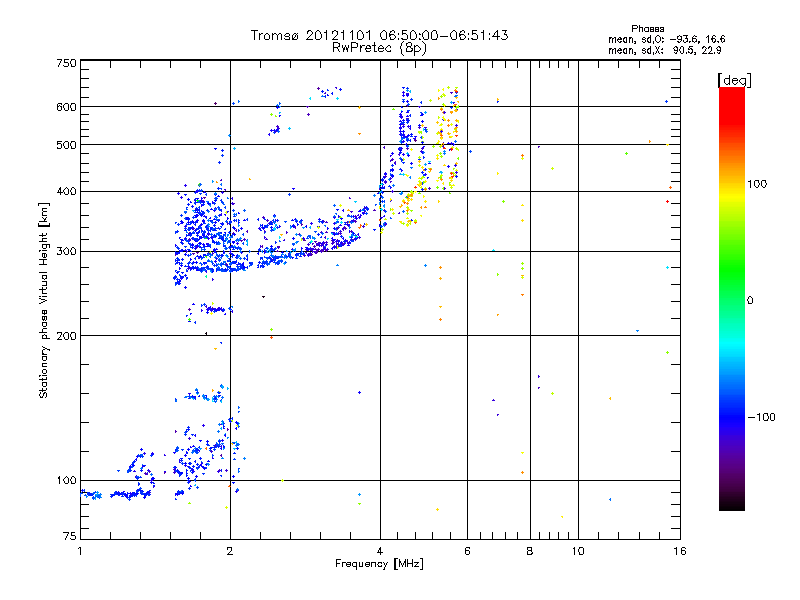The image size is (800, 600).
Task: Click the colorbar tick label '-100'
Action: pyautogui.click(x=761, y=417)
